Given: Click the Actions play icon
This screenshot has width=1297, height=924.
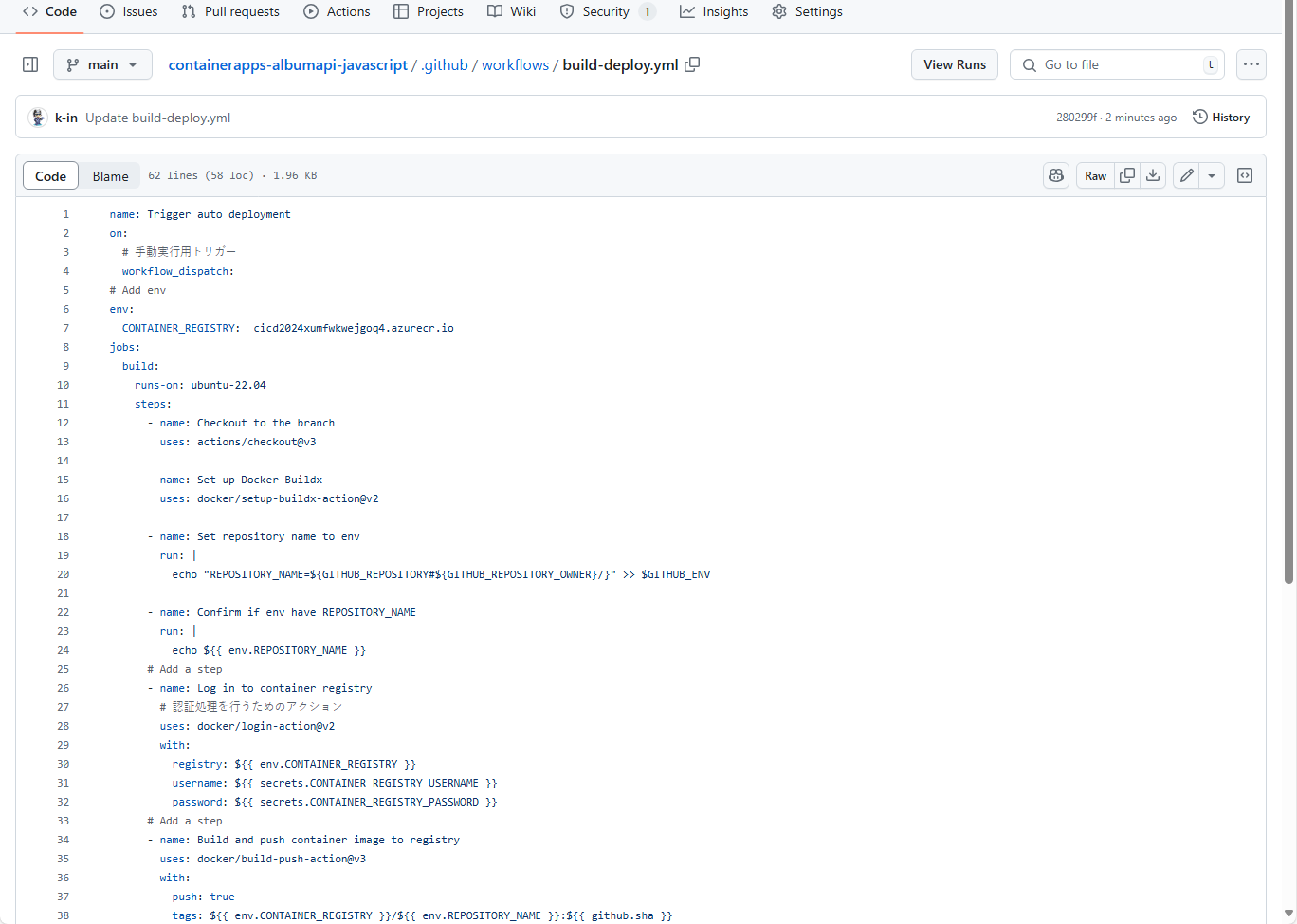Looking at the screenshot, I should [311, 11].
